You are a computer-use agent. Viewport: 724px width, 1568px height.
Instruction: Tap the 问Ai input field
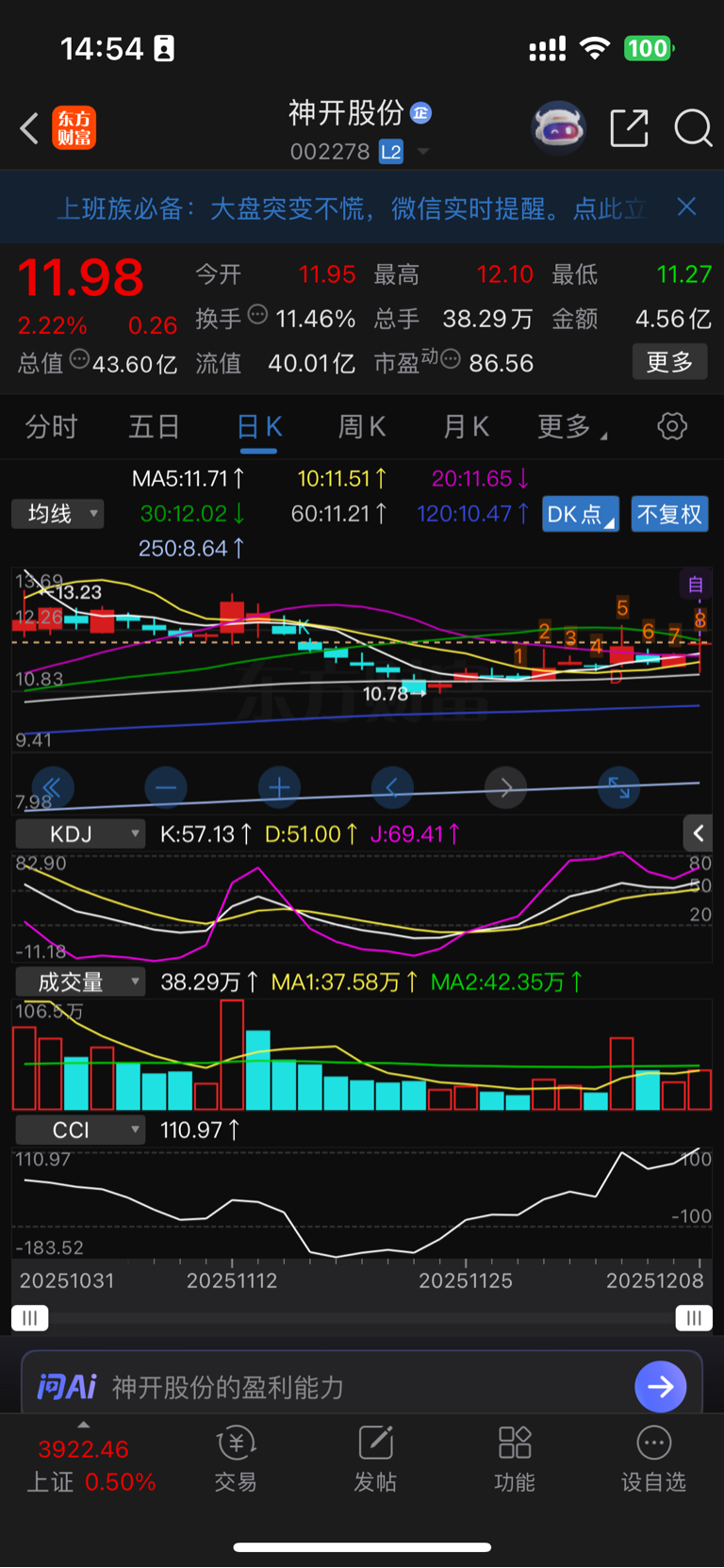362,1386
